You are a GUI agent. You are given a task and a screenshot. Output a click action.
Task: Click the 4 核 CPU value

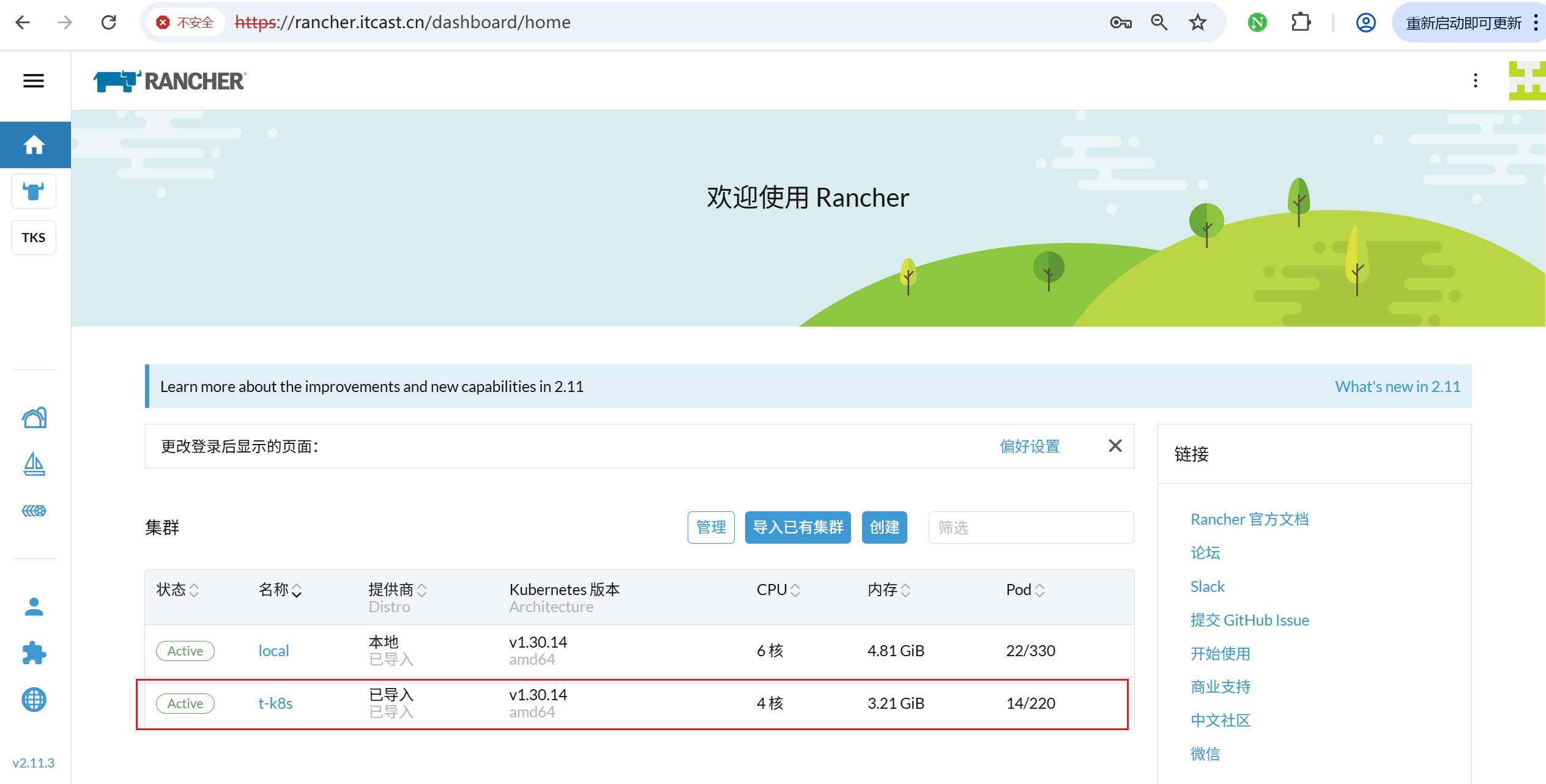[x=770, y=703]
